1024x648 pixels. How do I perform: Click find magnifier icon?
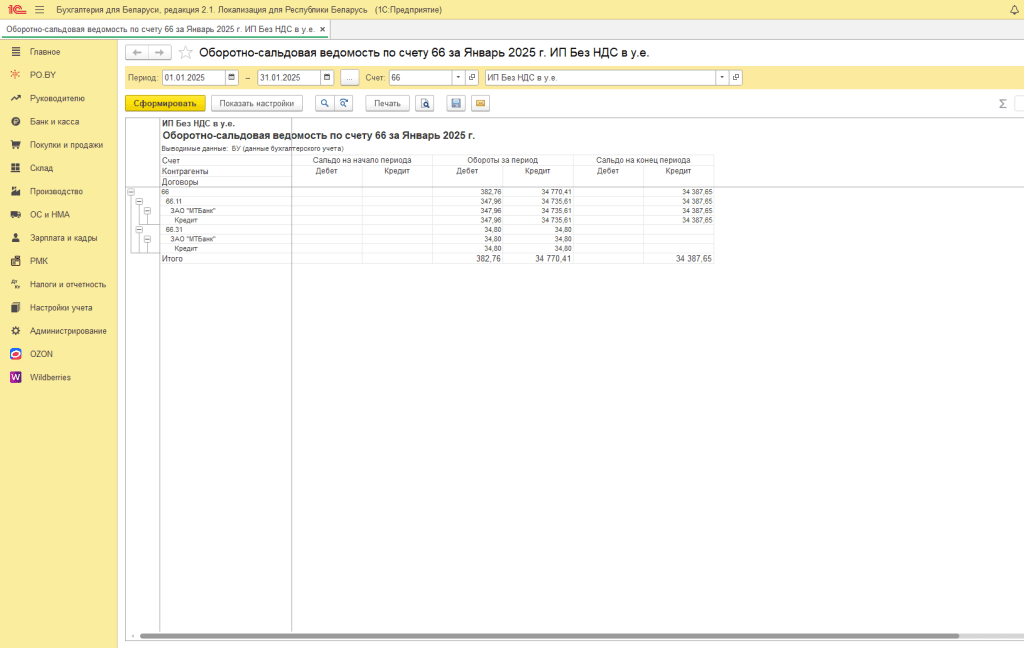coord(325,103)
